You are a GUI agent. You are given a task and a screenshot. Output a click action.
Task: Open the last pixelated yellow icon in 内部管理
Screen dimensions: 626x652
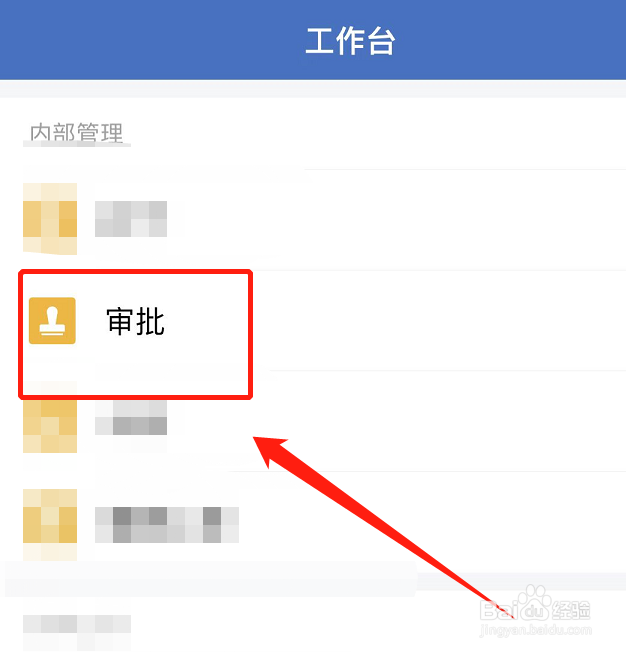[50, 524]
